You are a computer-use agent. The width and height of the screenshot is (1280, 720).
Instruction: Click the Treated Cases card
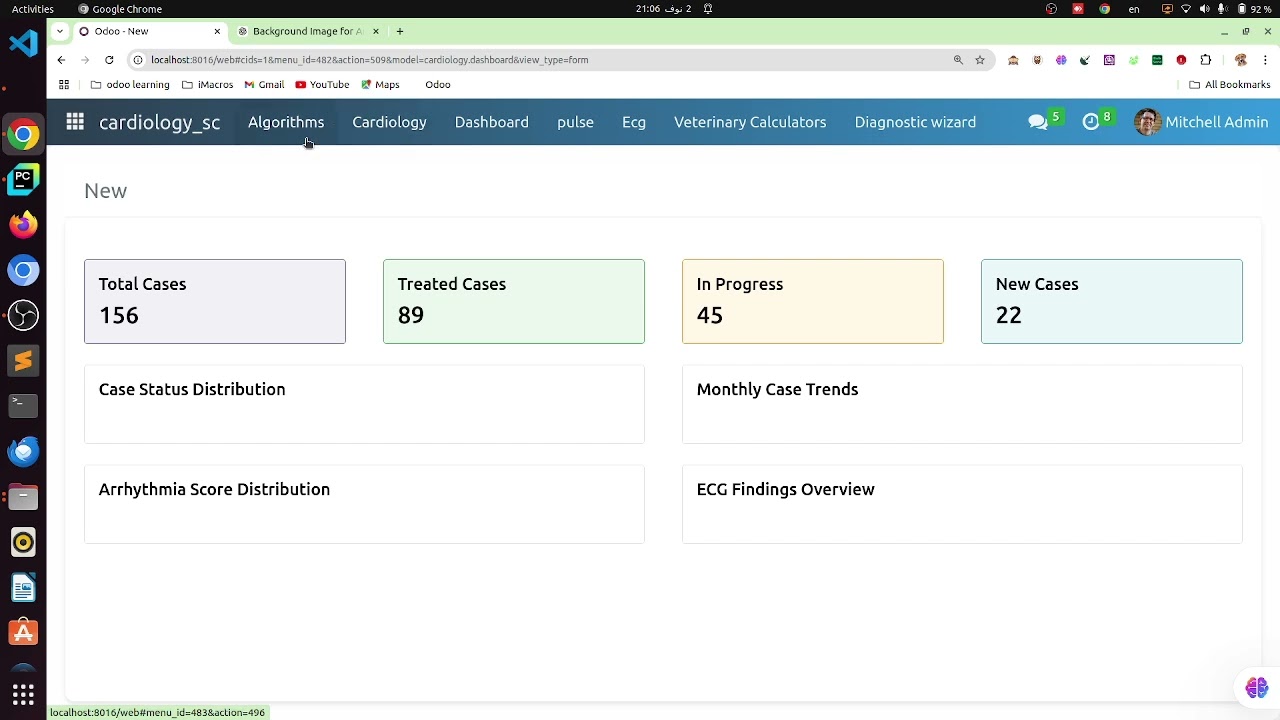tap(514, 301)
